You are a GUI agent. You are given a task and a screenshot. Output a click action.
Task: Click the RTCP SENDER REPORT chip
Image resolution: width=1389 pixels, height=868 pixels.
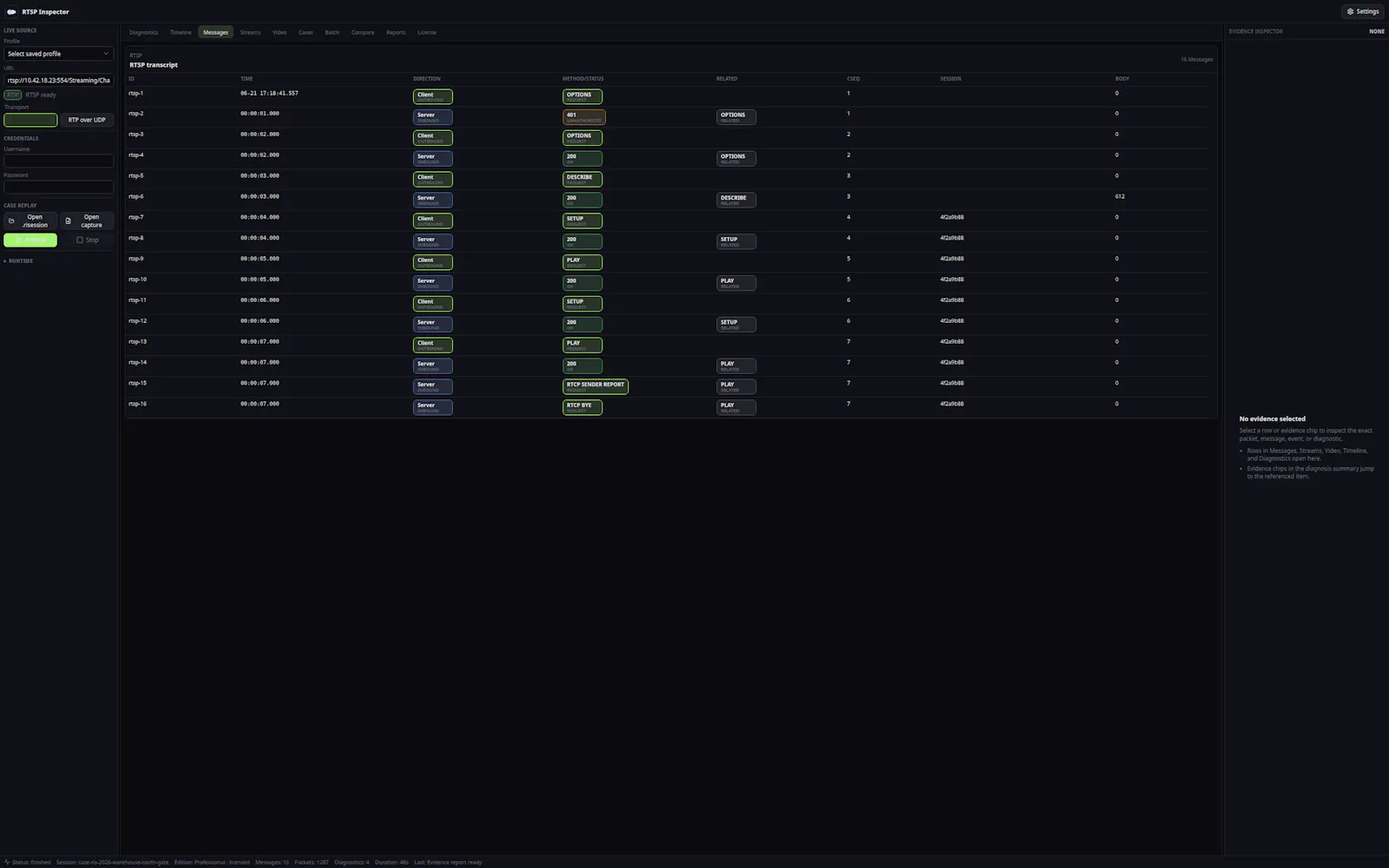(x=596, y=386)
